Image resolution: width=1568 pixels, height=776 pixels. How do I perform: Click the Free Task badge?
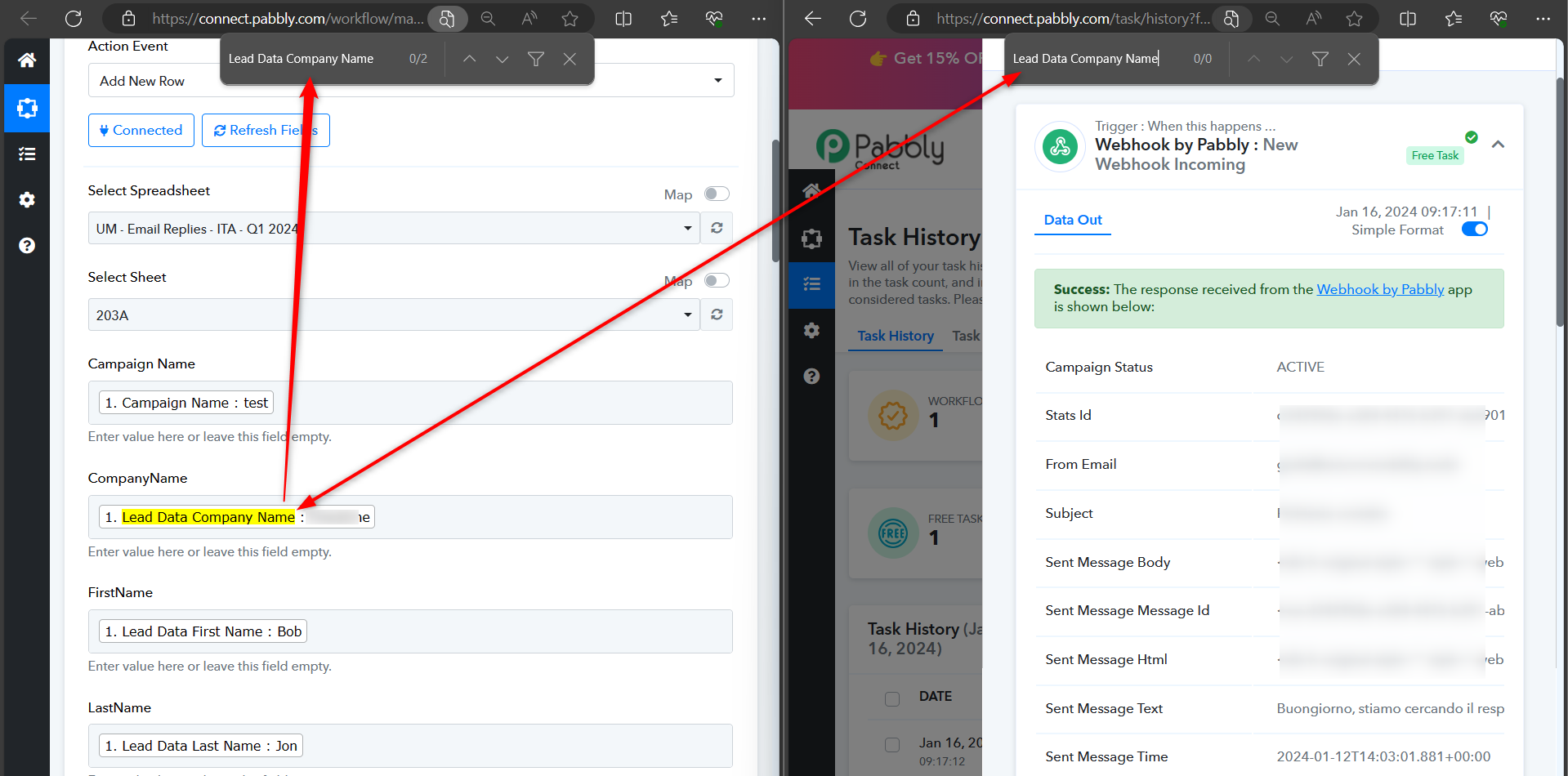pos(1435,155)
